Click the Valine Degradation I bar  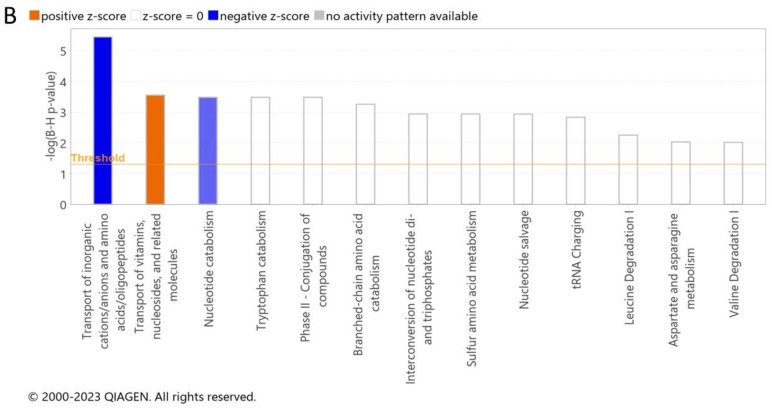(733, 173)
